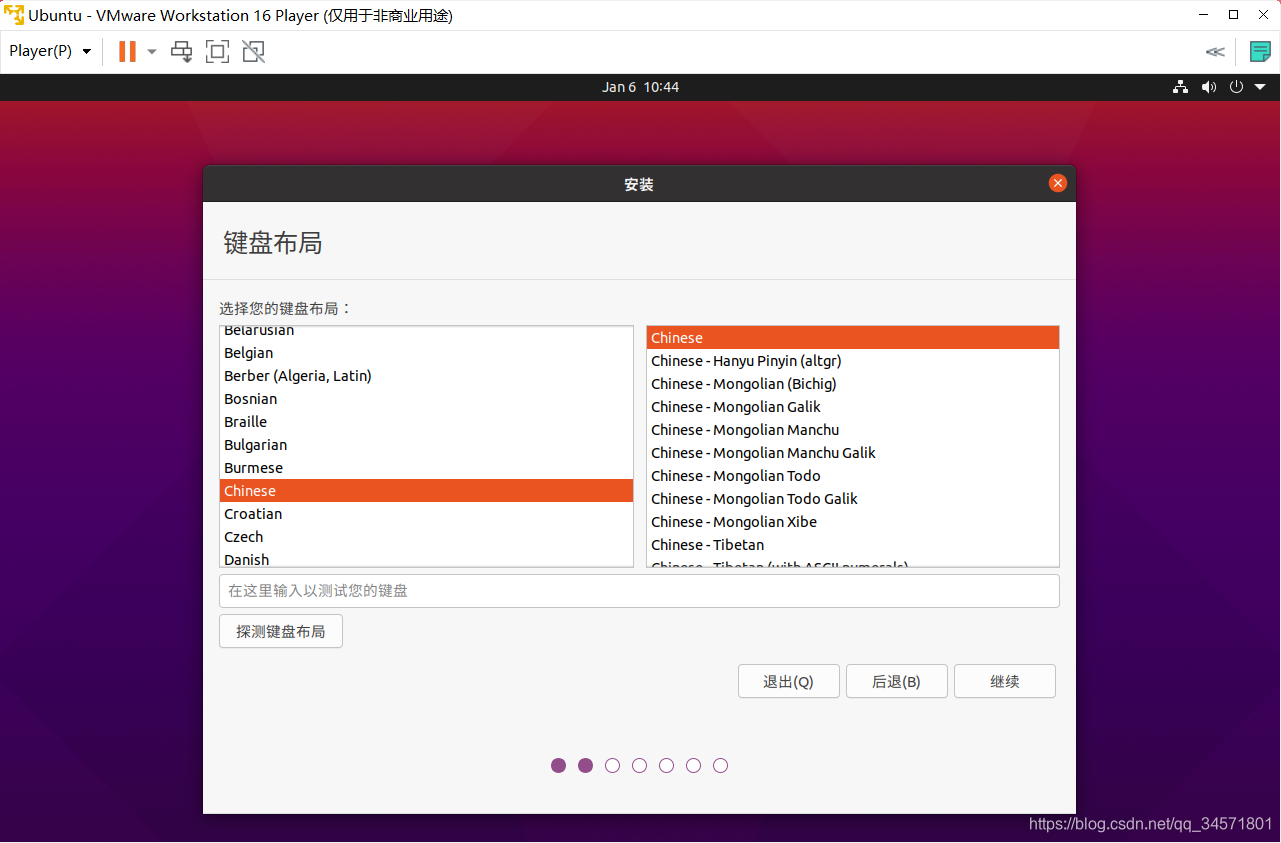Select Berber (Algeria, Latin) layout
1281x843 pixels.
click(426, 376)
